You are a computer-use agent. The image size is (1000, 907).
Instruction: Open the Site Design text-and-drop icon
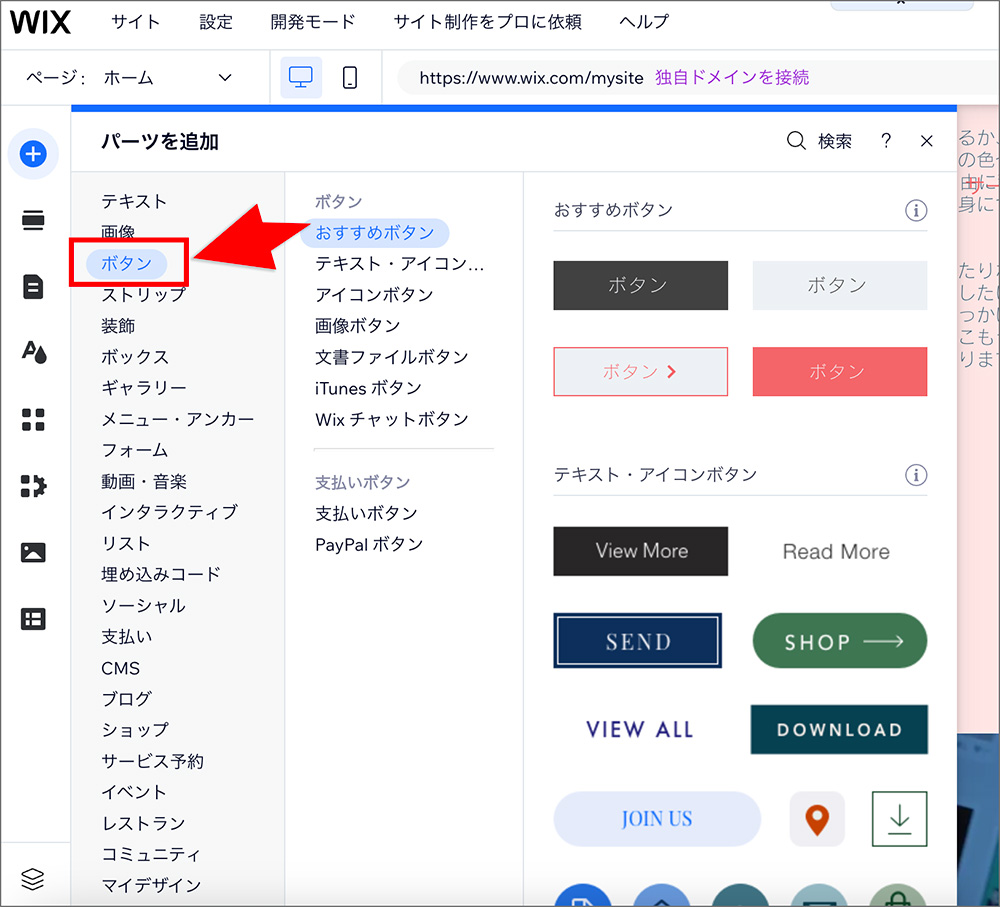coord(34,352)
